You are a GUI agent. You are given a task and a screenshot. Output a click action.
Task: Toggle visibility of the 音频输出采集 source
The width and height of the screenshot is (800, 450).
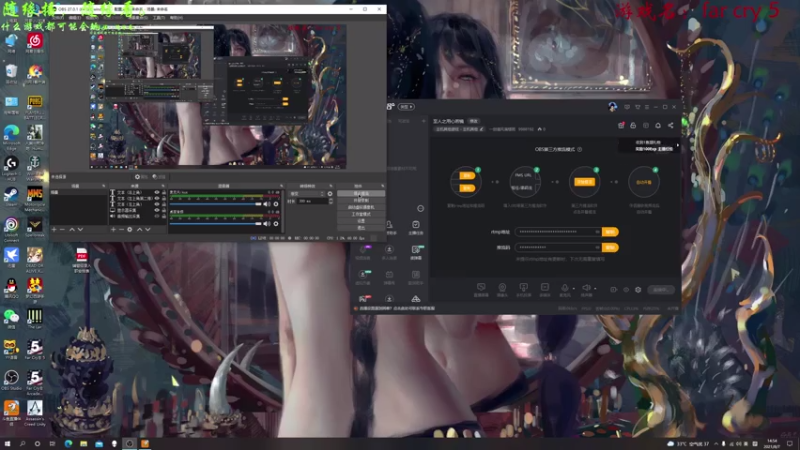[x=157, y=216]
